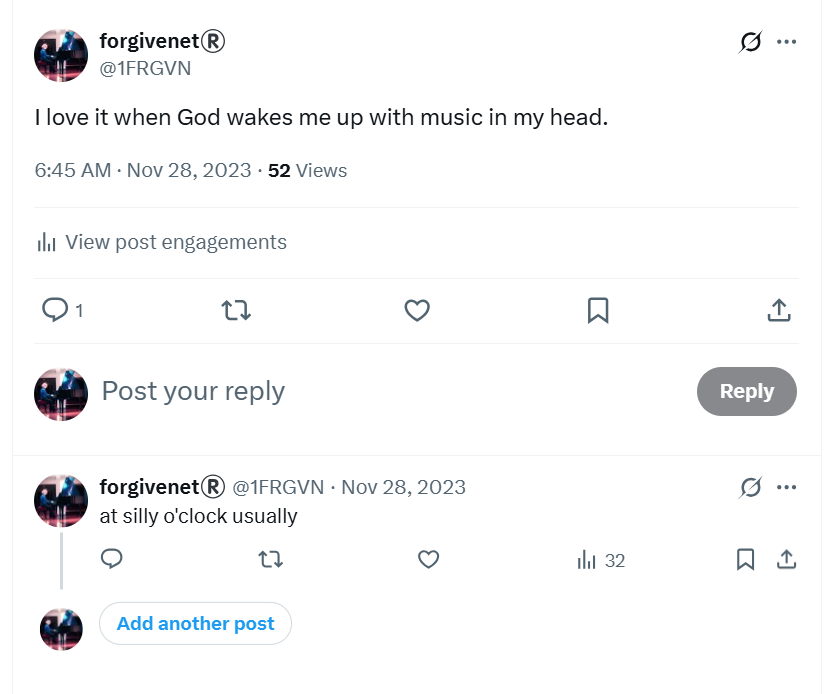Like the main post with heart icon
This screenshot has width=840, height=694.
tap(417, 310)
